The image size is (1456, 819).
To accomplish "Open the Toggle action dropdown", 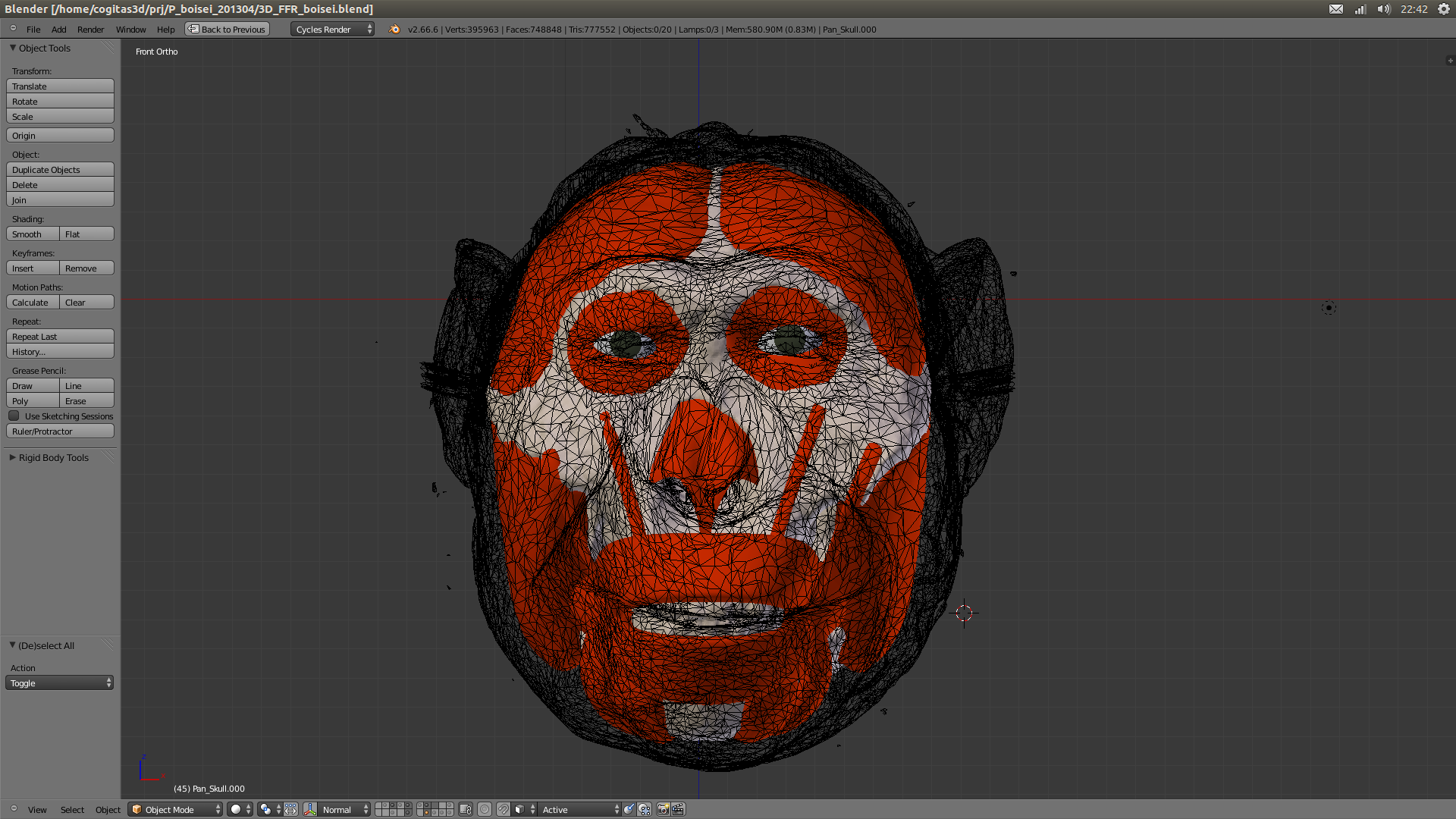I will [x=60, y=682].
